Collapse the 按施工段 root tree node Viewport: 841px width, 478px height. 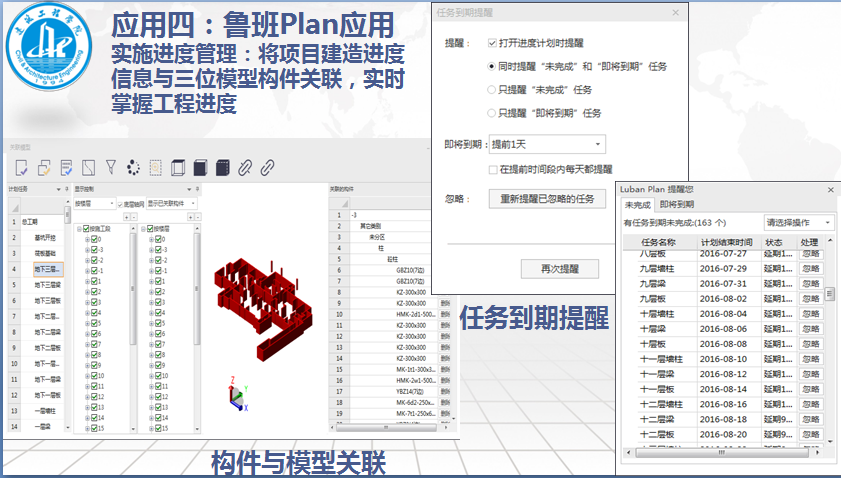coord(79,229)
